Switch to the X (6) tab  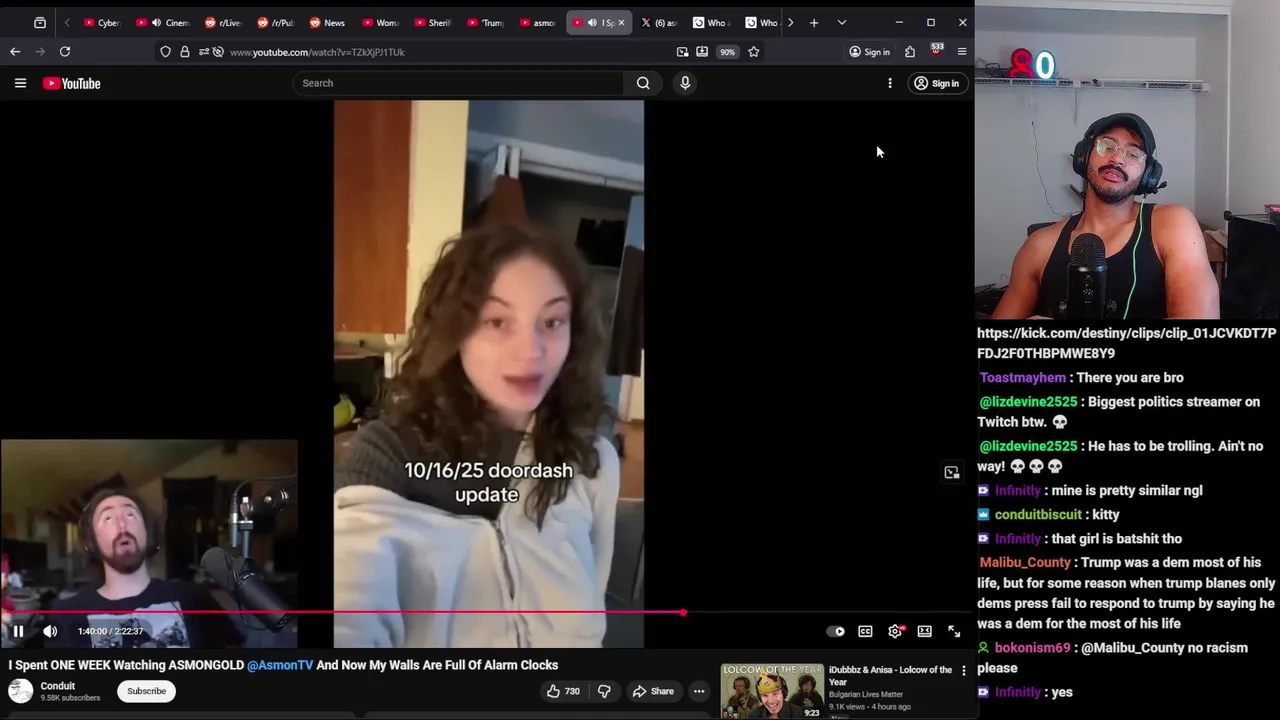click(660, 22)
